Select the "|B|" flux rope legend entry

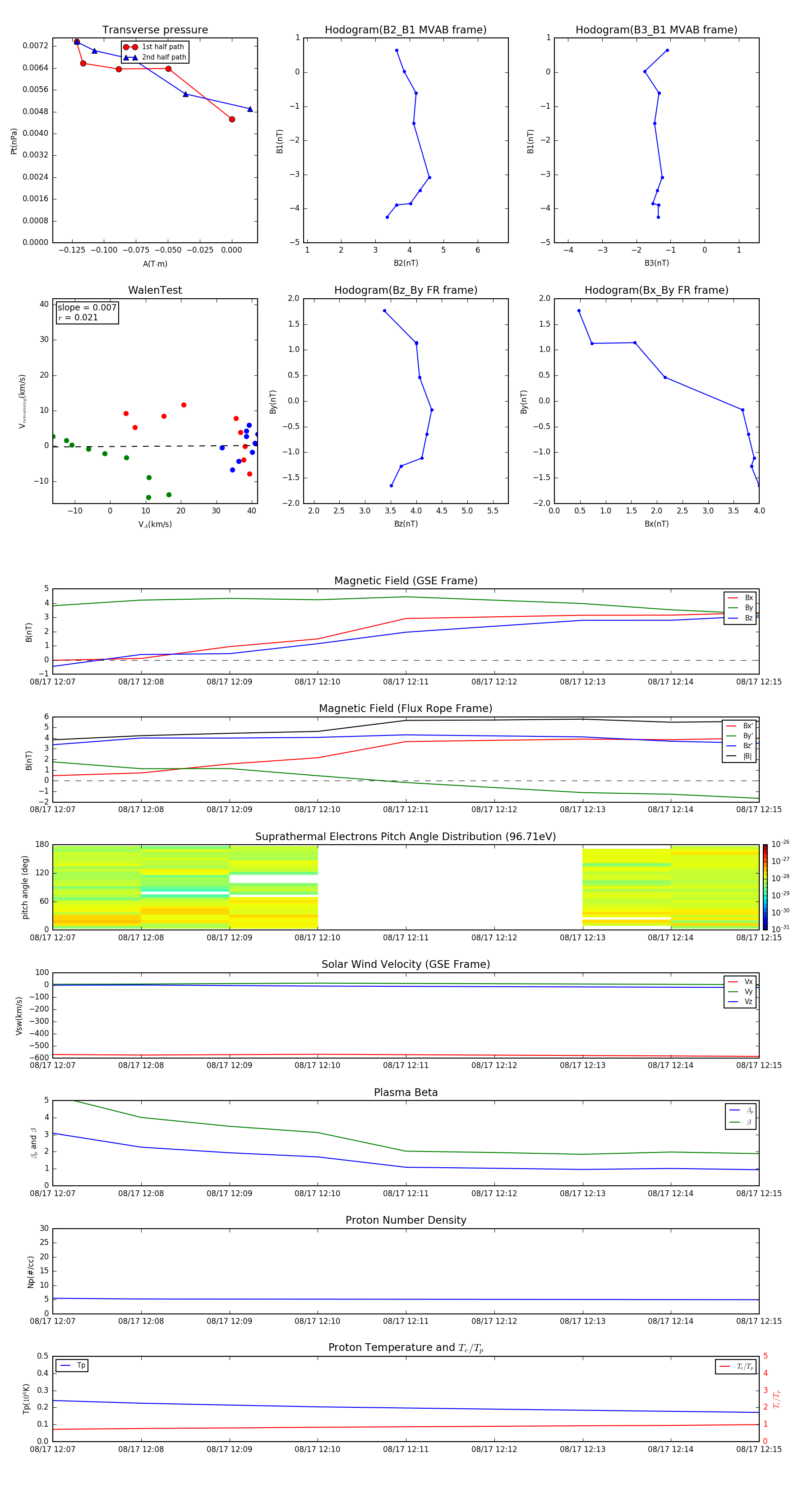[739, 756]
